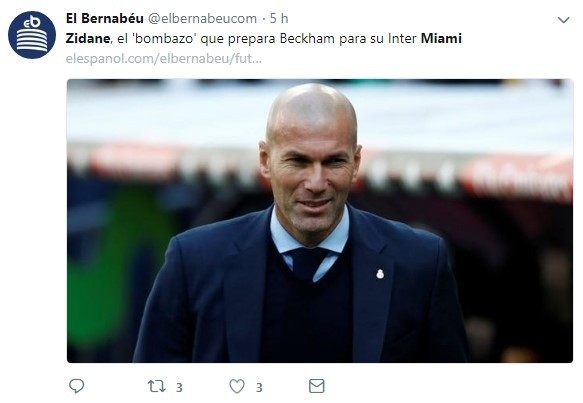The height and width of the screenshot is (403, 583).
Task: Like the tweet with the heart icon
Action: pos(237,386)
